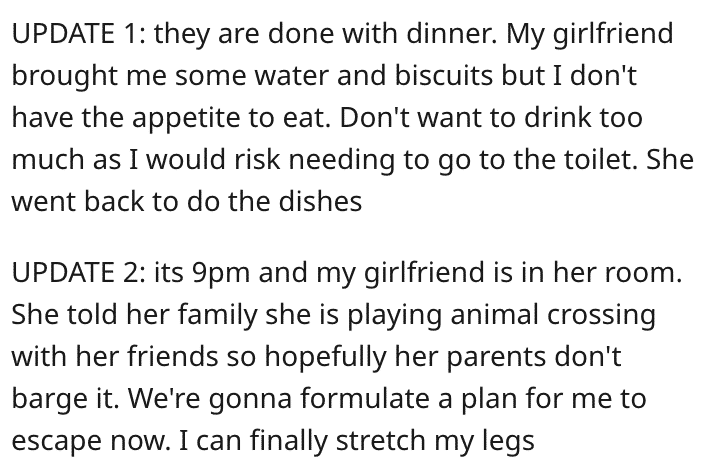Click the word "animal"
This screenshot has width=725, height=475.
pyautogui.click(x=495, y=315)
